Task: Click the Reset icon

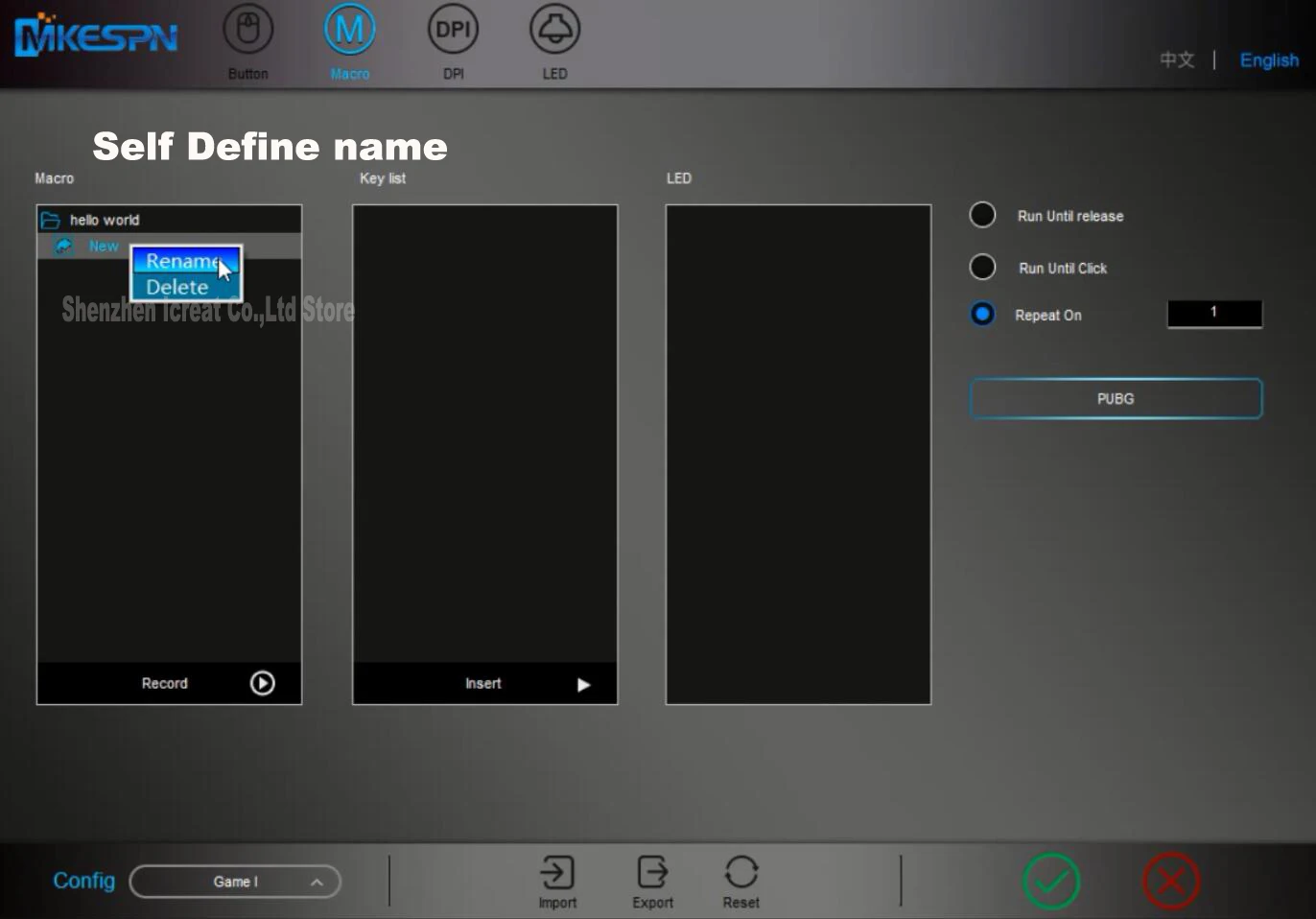Action: click(x=740, y=873)
